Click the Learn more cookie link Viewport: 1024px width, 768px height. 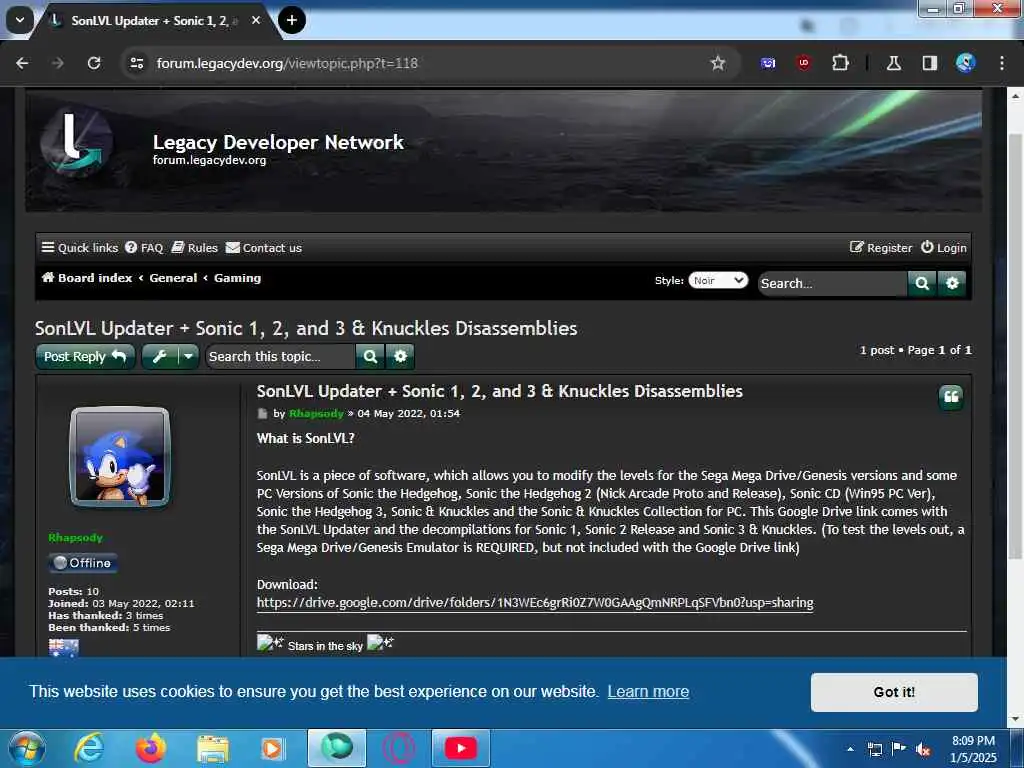[x=648, y=691]
